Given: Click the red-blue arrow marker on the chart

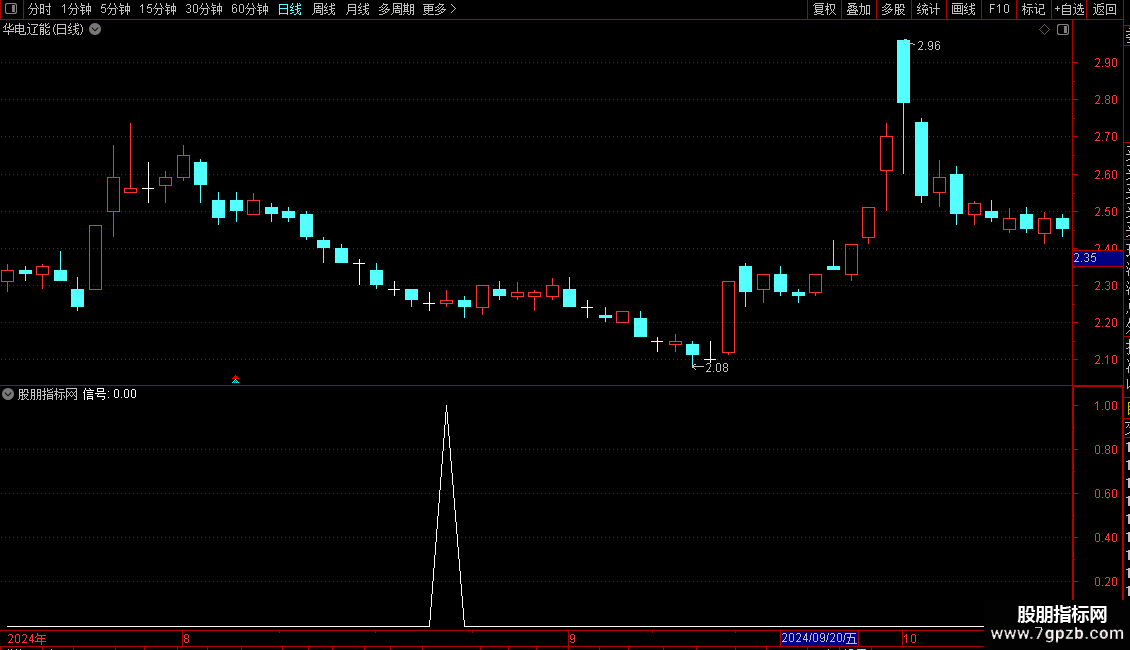Looking at the screenshot, I should click(236, 379).
